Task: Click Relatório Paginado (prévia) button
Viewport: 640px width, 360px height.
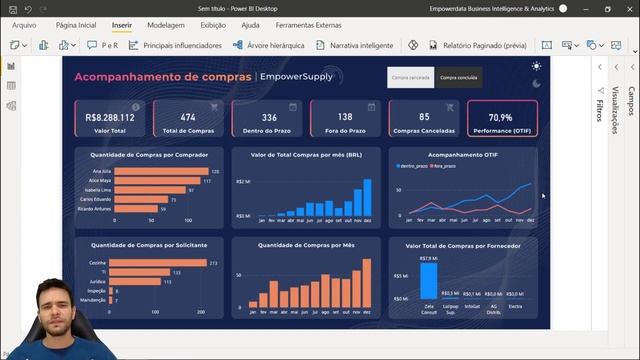Action: (x=478, y=45)
